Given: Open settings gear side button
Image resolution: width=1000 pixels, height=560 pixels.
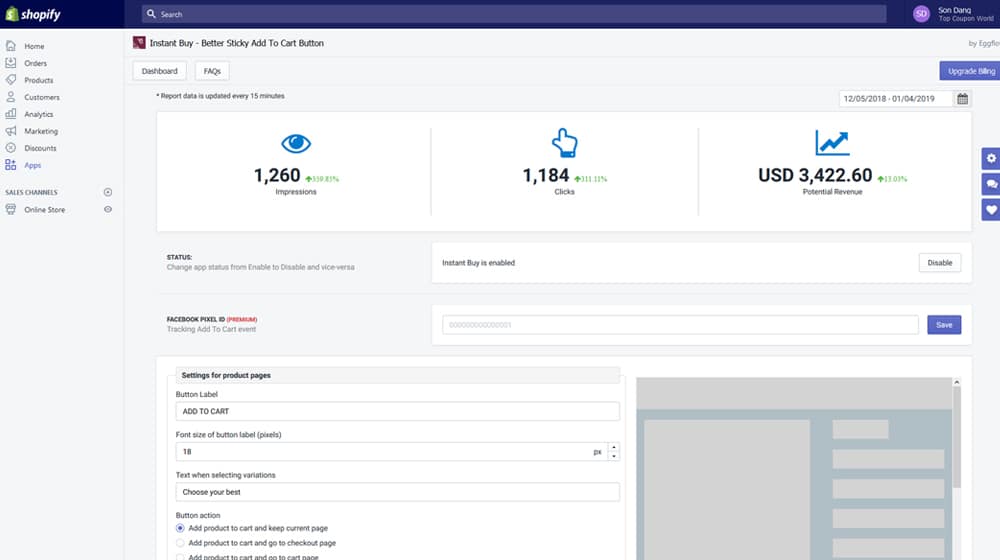Looking at the screenshot, I should tap(990, 158).
